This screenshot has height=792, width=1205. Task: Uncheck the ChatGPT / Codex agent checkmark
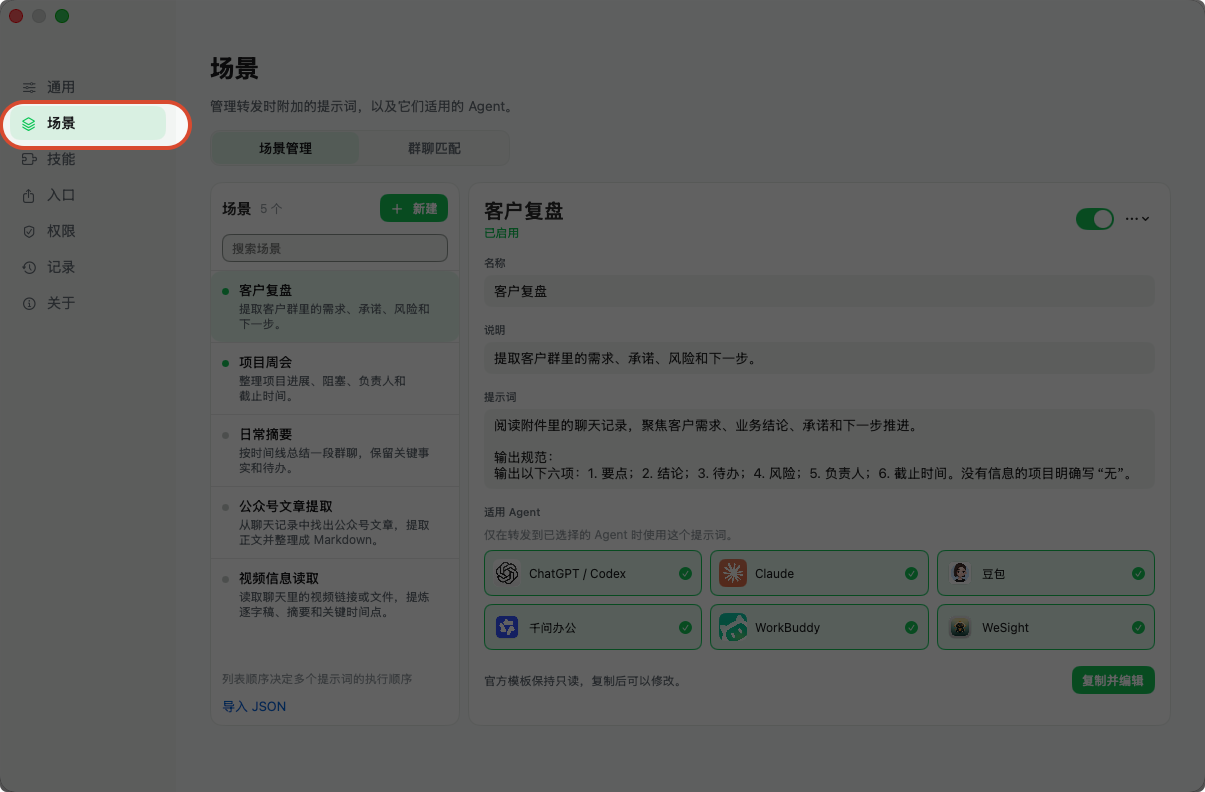(685, 574)
